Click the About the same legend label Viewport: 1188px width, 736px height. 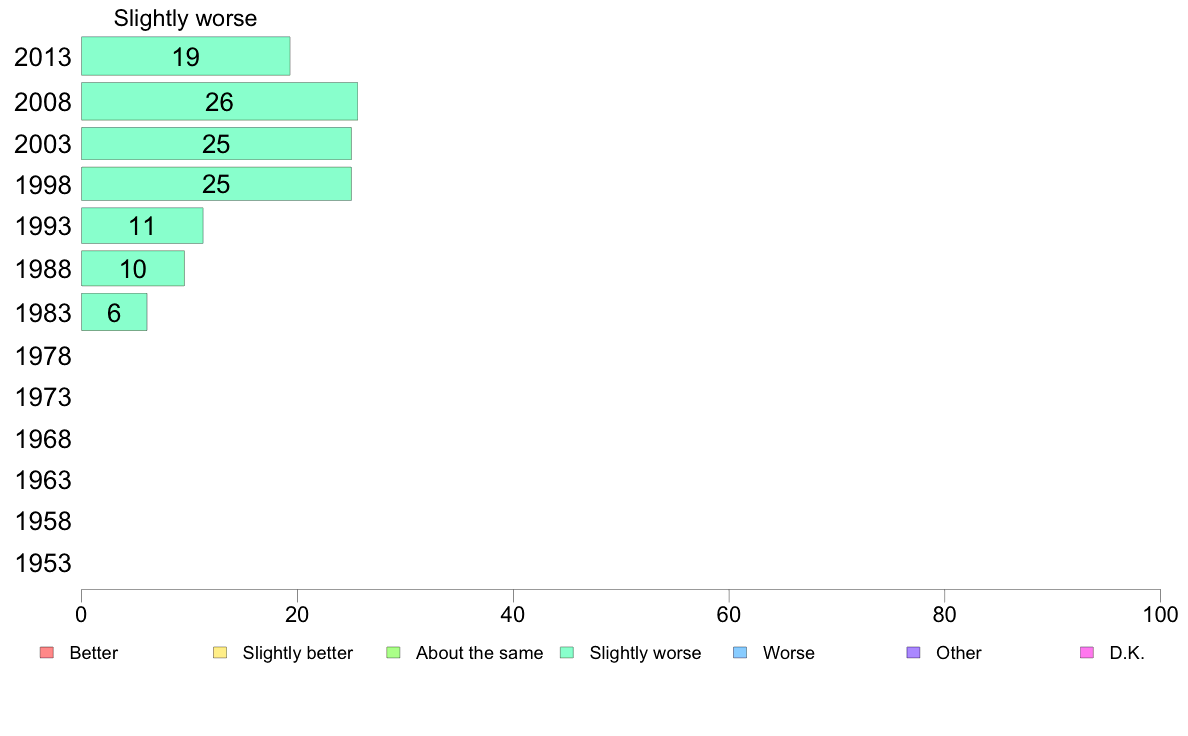tap(479, 653)
